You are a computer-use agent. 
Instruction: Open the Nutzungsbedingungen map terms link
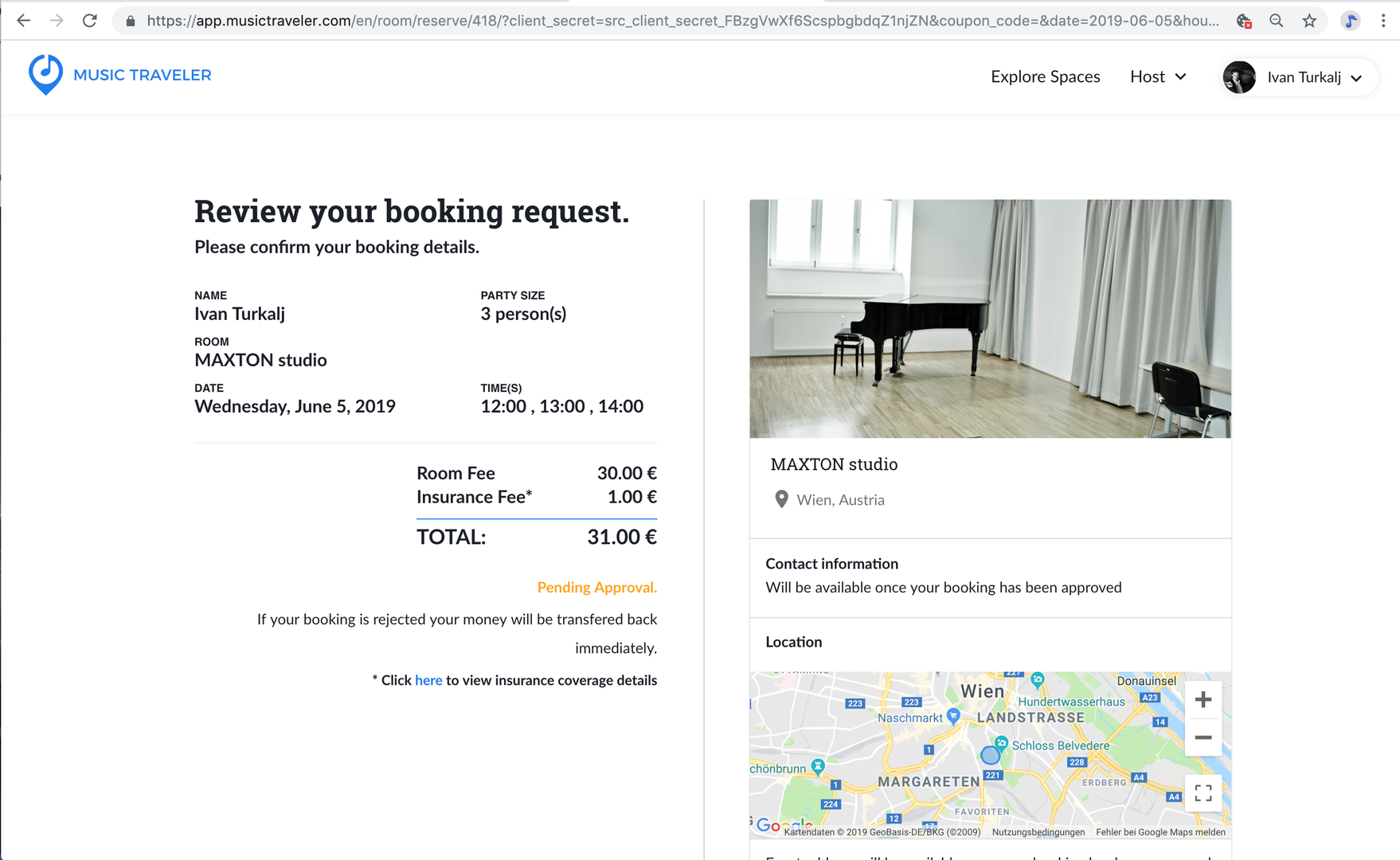pyautogui.click(x=1038, y=832)
